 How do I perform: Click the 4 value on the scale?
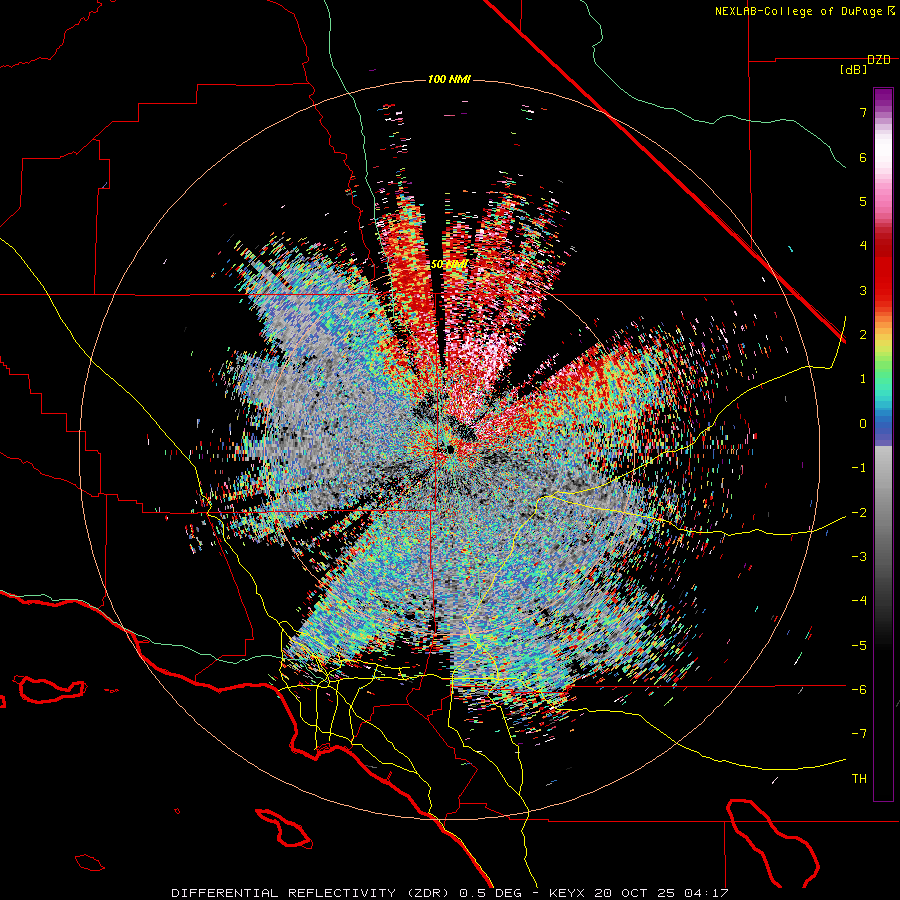863,246
